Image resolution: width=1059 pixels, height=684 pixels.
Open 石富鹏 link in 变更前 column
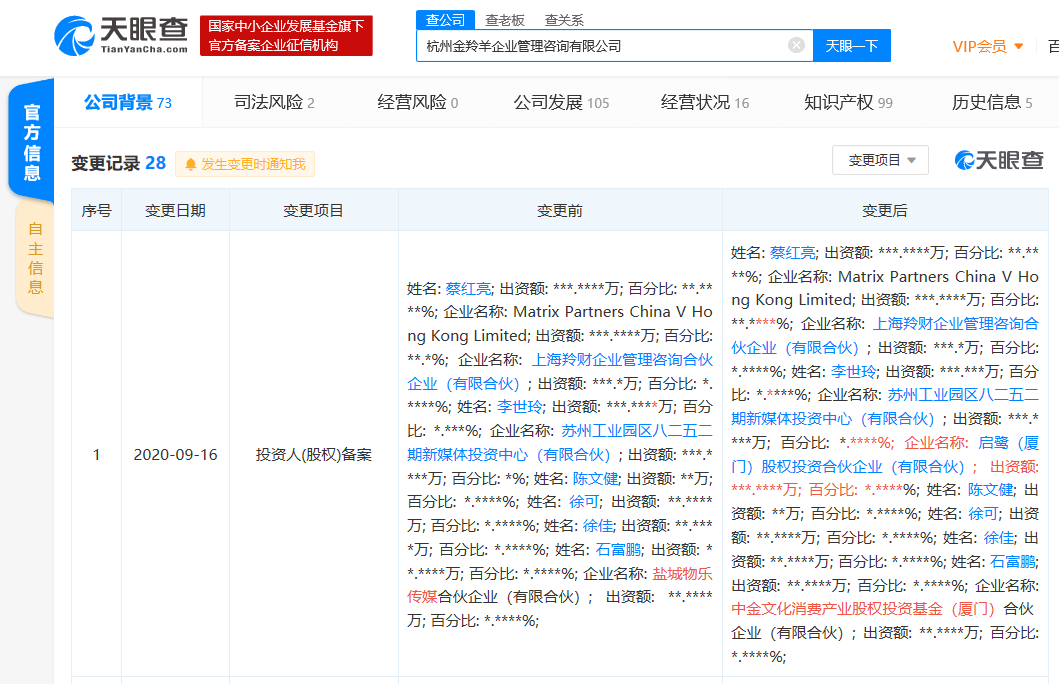[x=619, y=550]
